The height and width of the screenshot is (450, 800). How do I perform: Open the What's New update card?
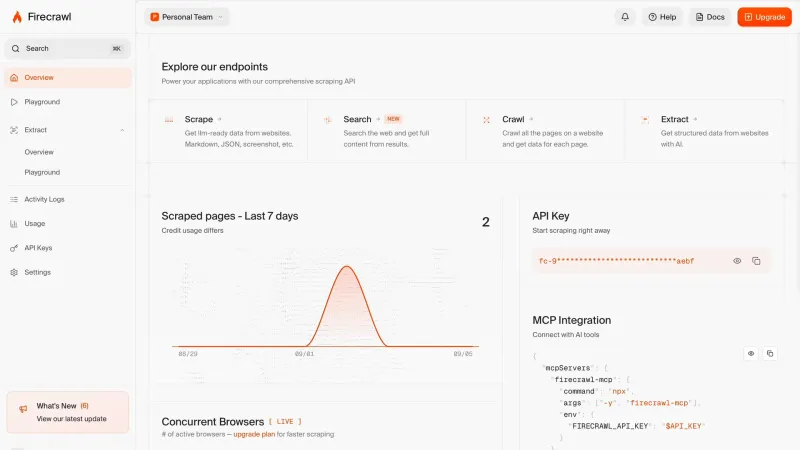(67, 412)
